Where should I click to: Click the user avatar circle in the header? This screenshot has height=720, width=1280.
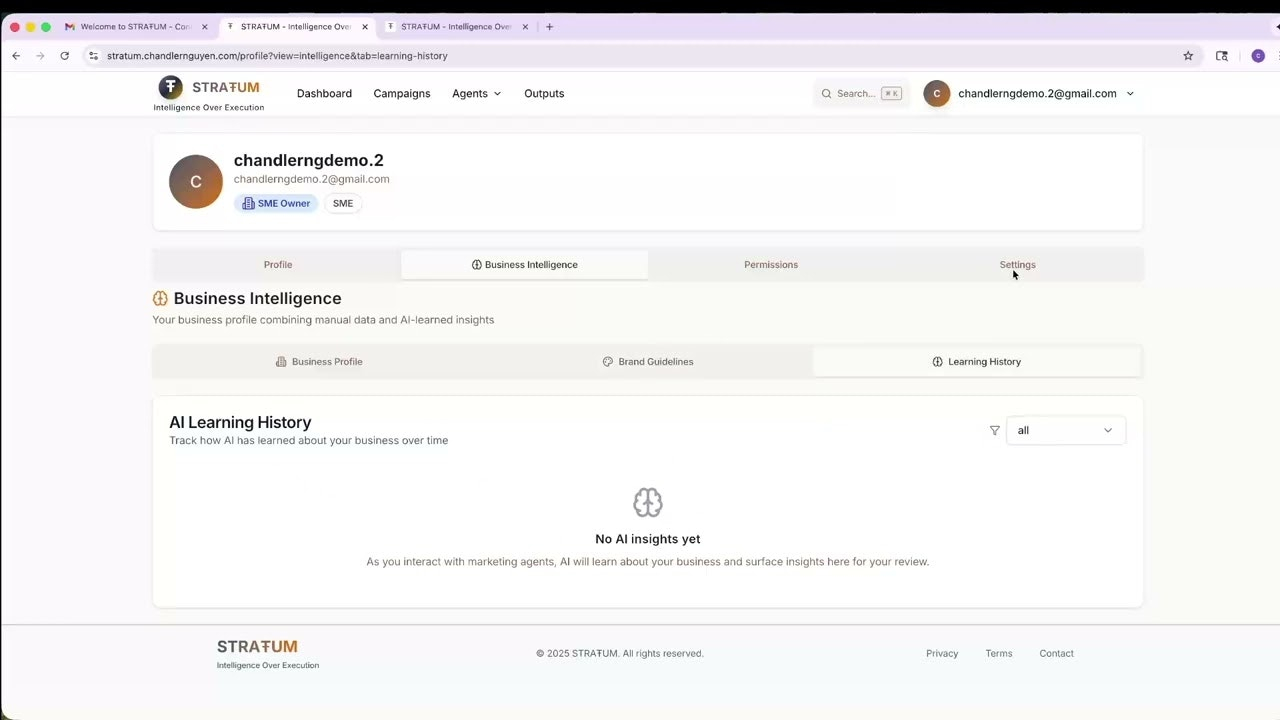[936, 93]
